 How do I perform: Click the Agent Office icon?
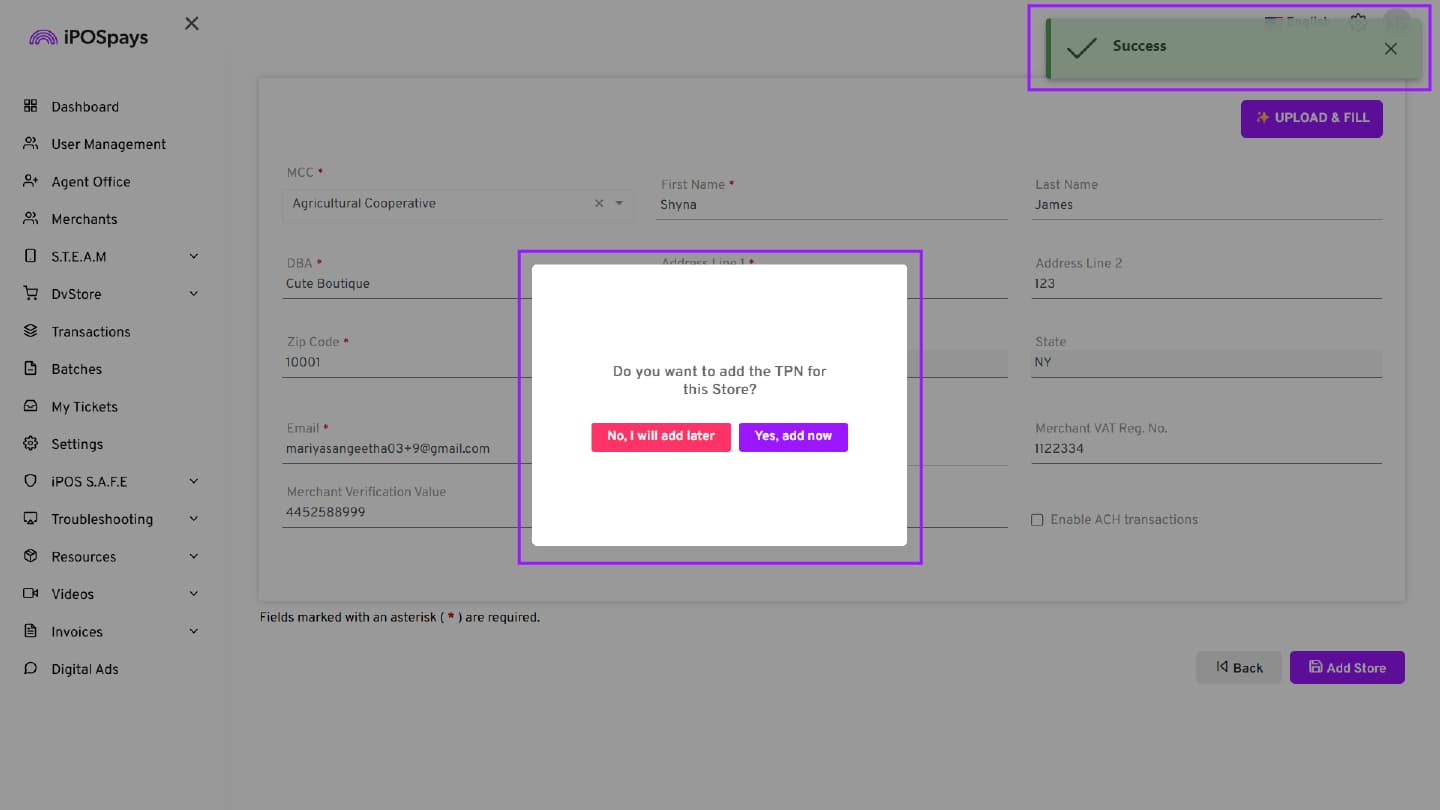pos(30,181)
